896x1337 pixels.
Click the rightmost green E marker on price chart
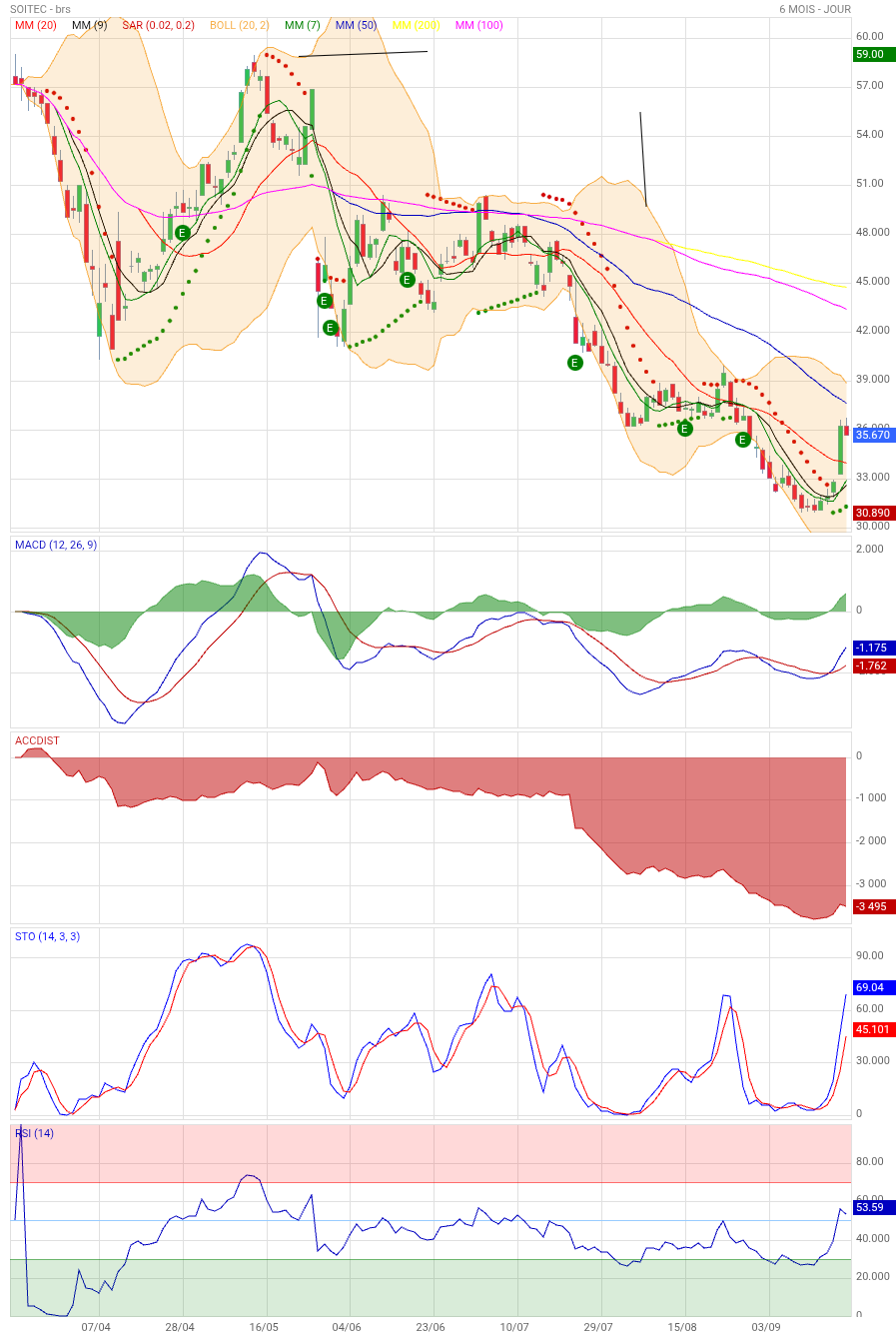coord(743,440)
